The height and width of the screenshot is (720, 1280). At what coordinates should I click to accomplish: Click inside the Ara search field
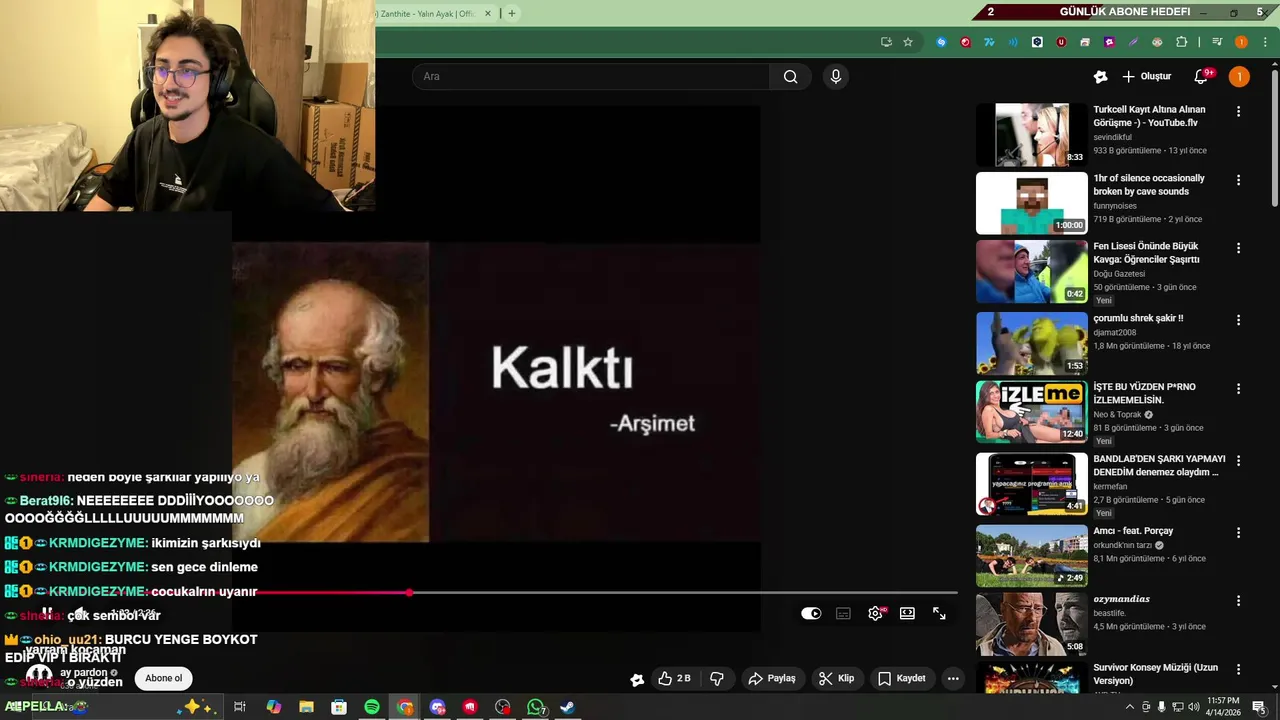[592, 77]
